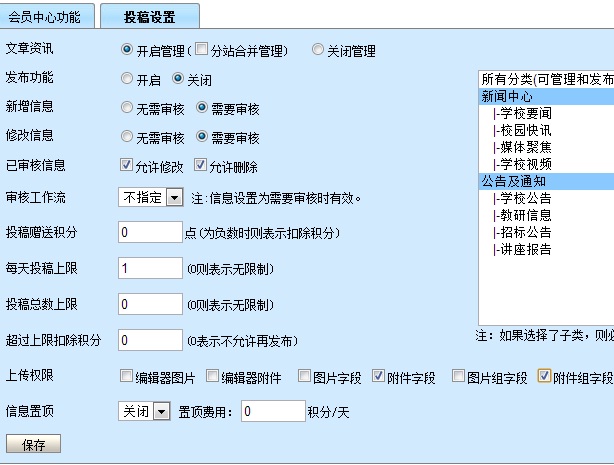The width and height of the screenshot is (614, 465).
Task: Toggle the 允许删除 checkbox
Action: point(201,165)
